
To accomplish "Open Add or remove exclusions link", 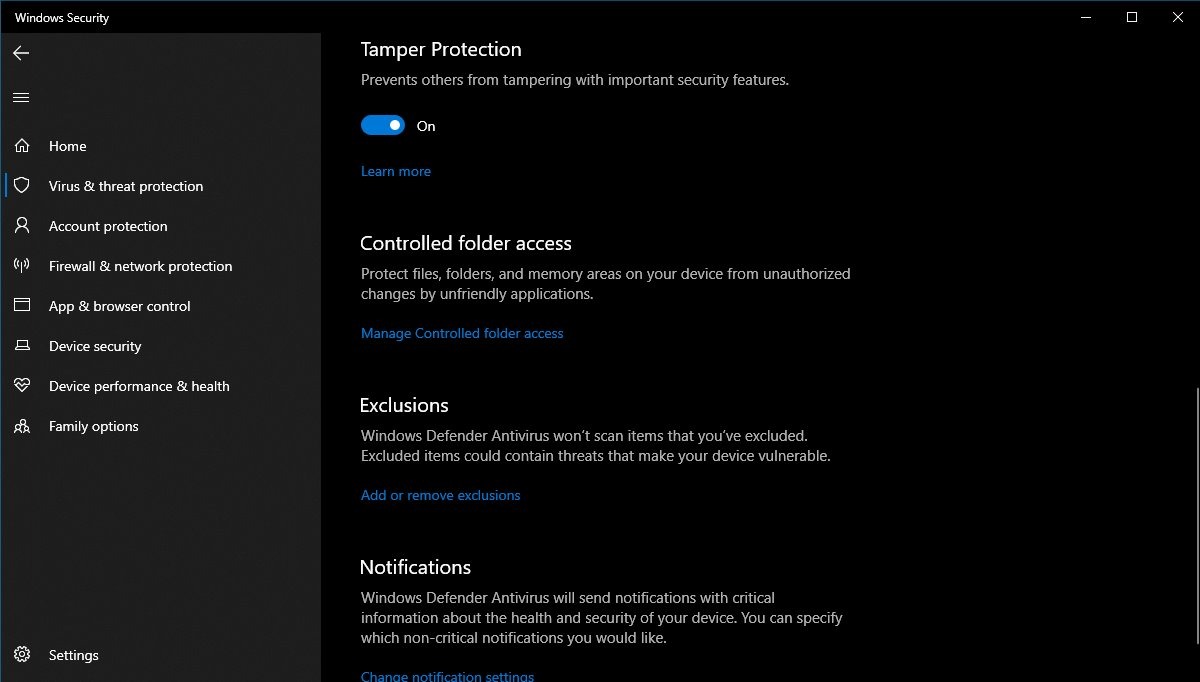I will coord(441,495).
